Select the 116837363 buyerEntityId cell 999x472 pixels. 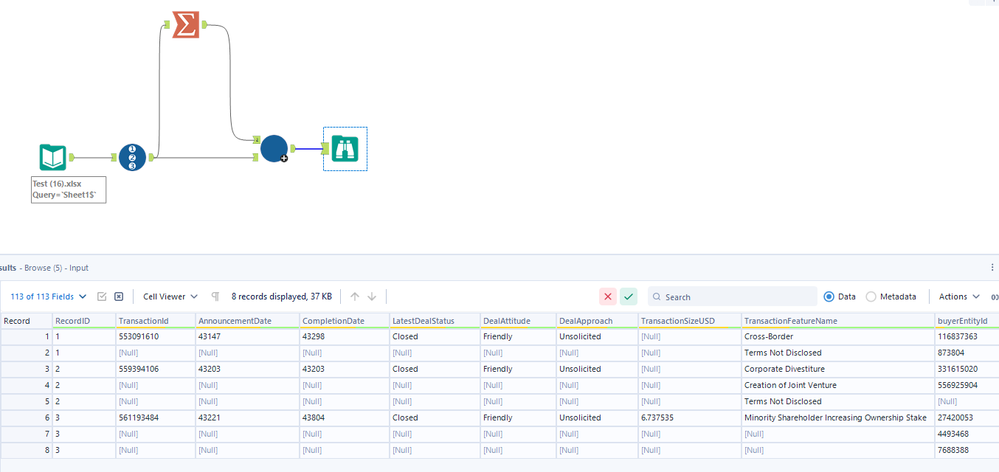967,336
